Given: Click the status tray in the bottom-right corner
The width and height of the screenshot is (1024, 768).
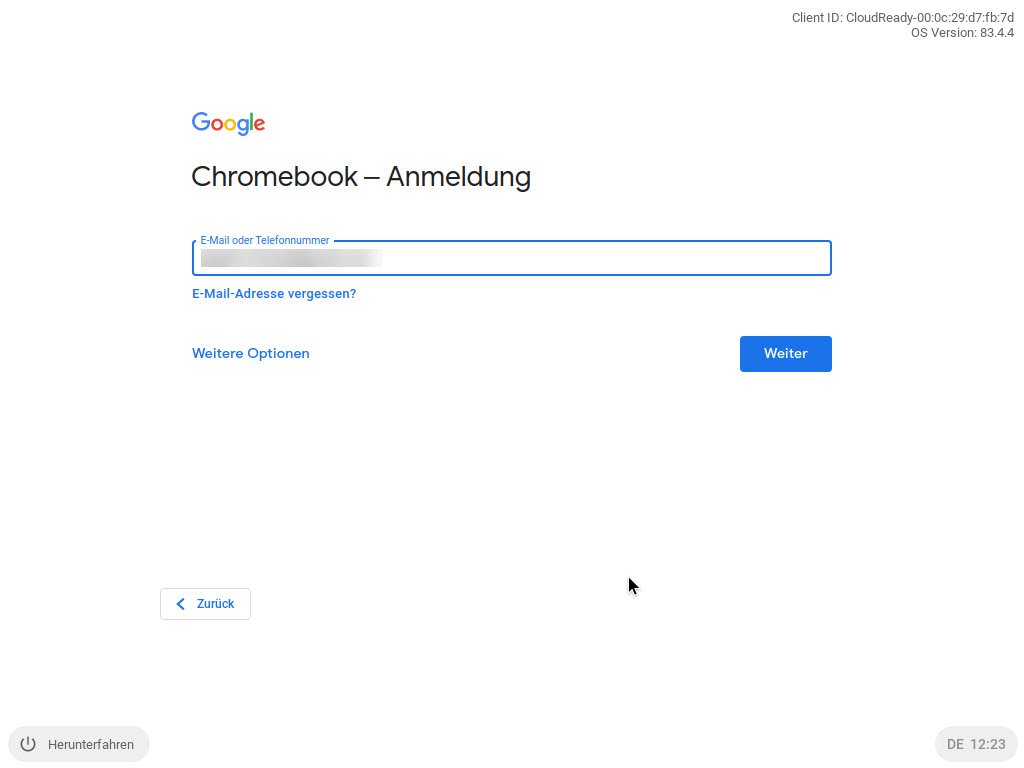Looking at the screenshot, I should 976,744.
